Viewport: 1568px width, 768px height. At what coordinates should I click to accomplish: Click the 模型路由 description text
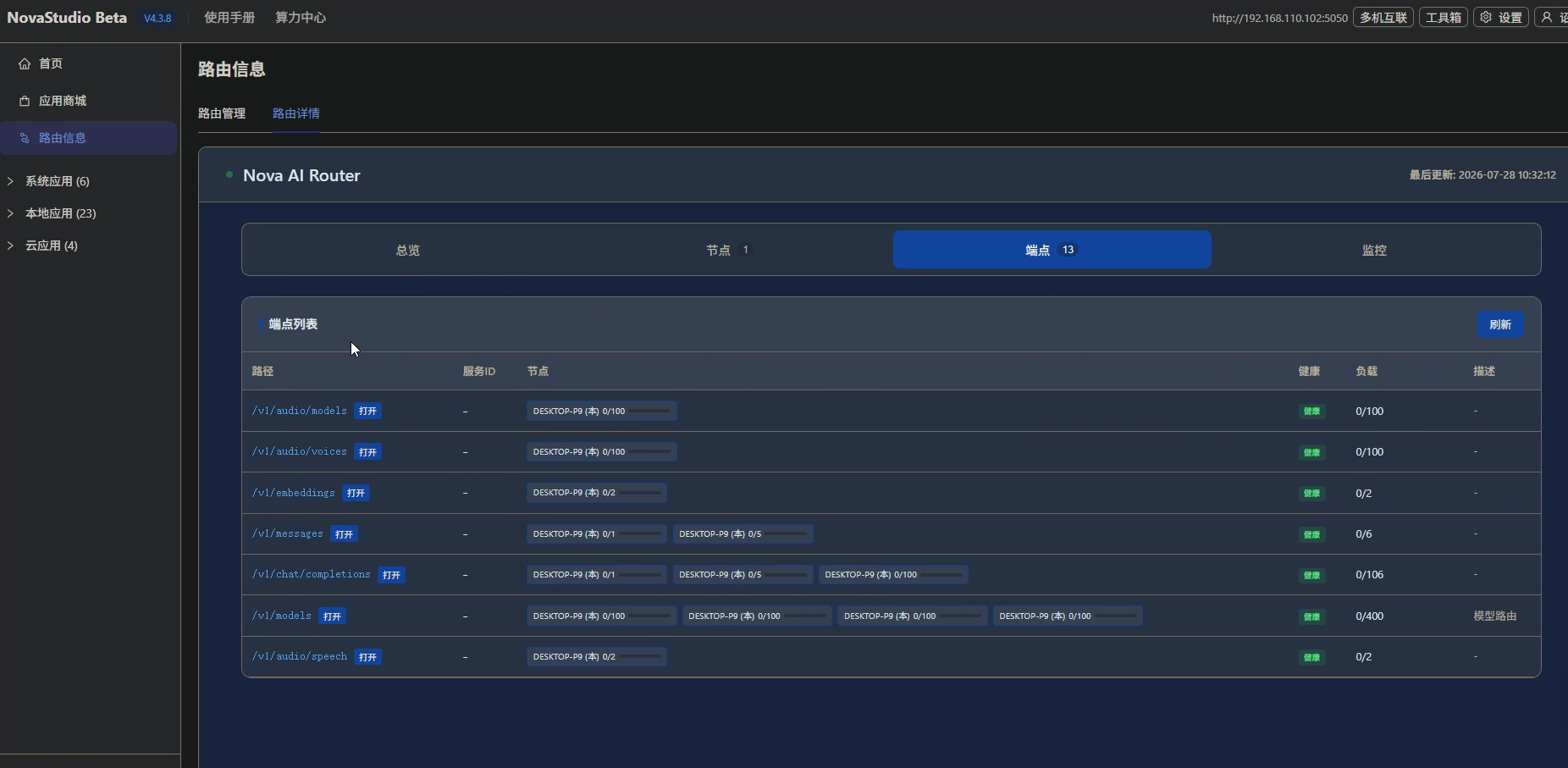coord(1495,616)
